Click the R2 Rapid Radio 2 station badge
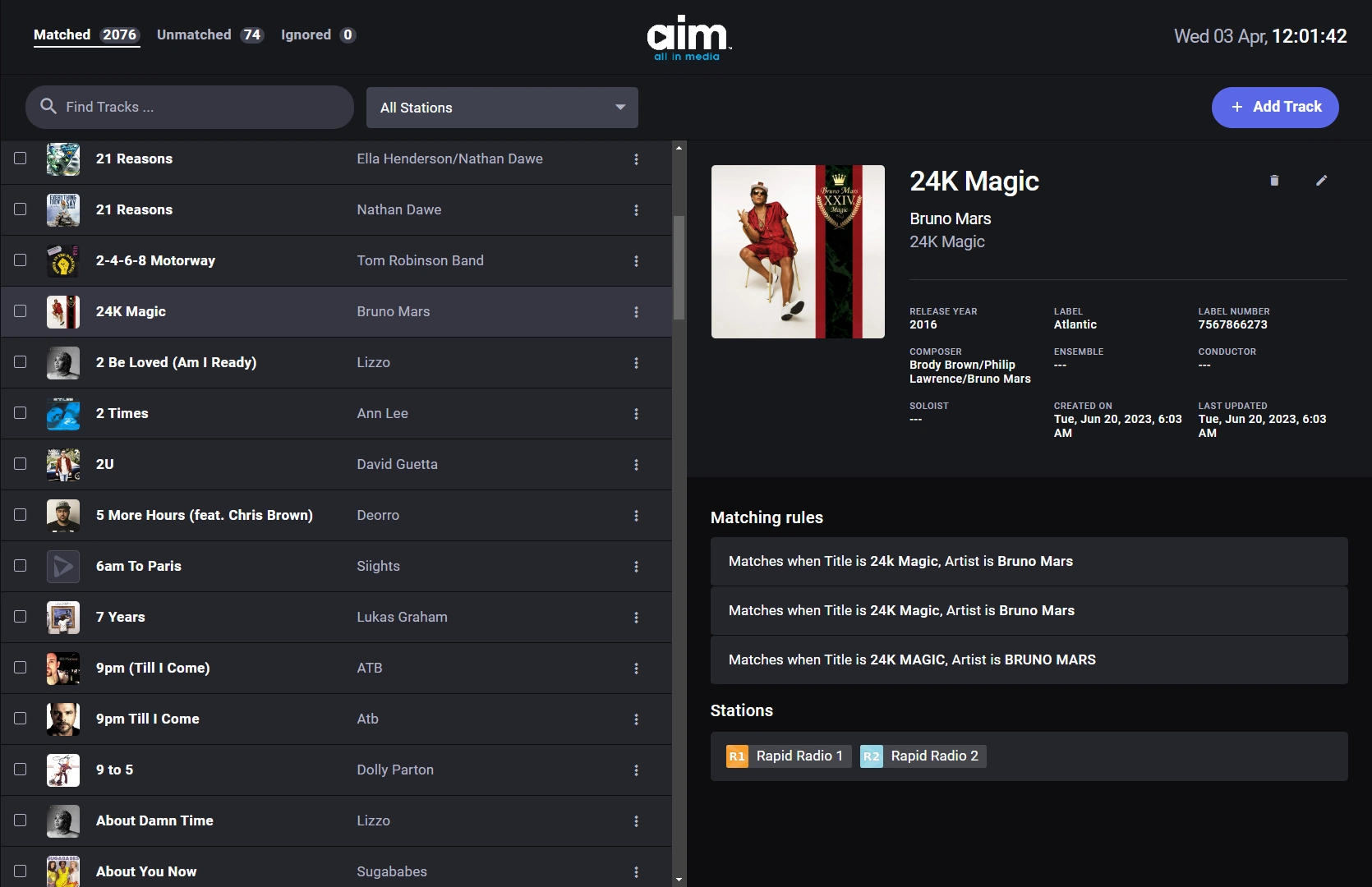Viewport: 1372px width, 887px height. pos(923,756)
